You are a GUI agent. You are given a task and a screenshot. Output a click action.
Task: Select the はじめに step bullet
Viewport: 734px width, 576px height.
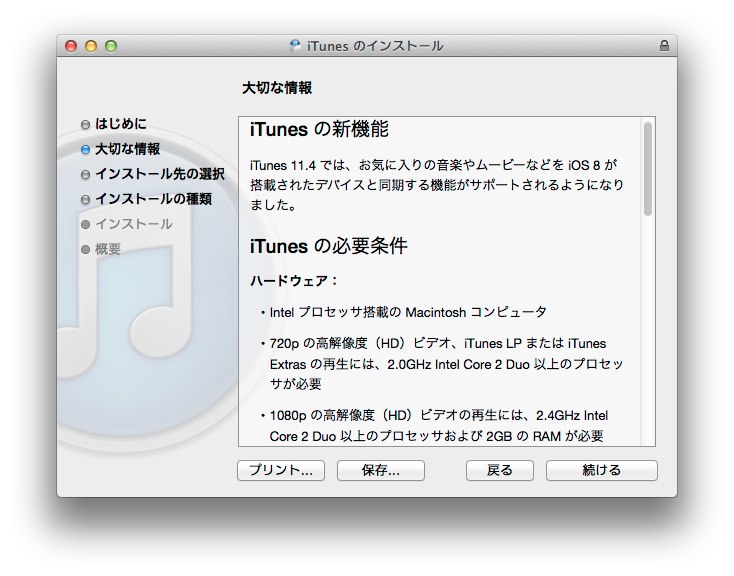point(85,125)
